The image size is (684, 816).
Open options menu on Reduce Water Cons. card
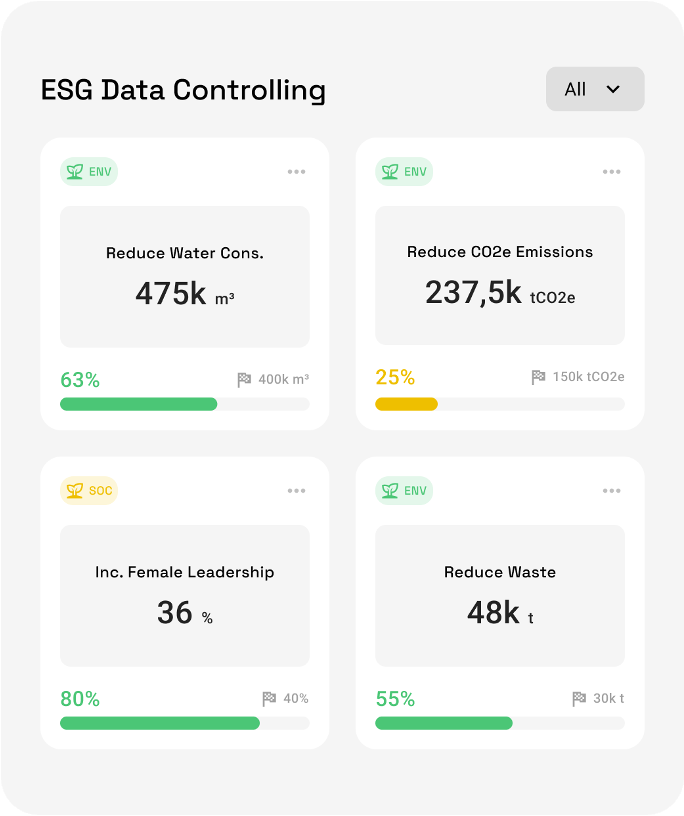297,172
